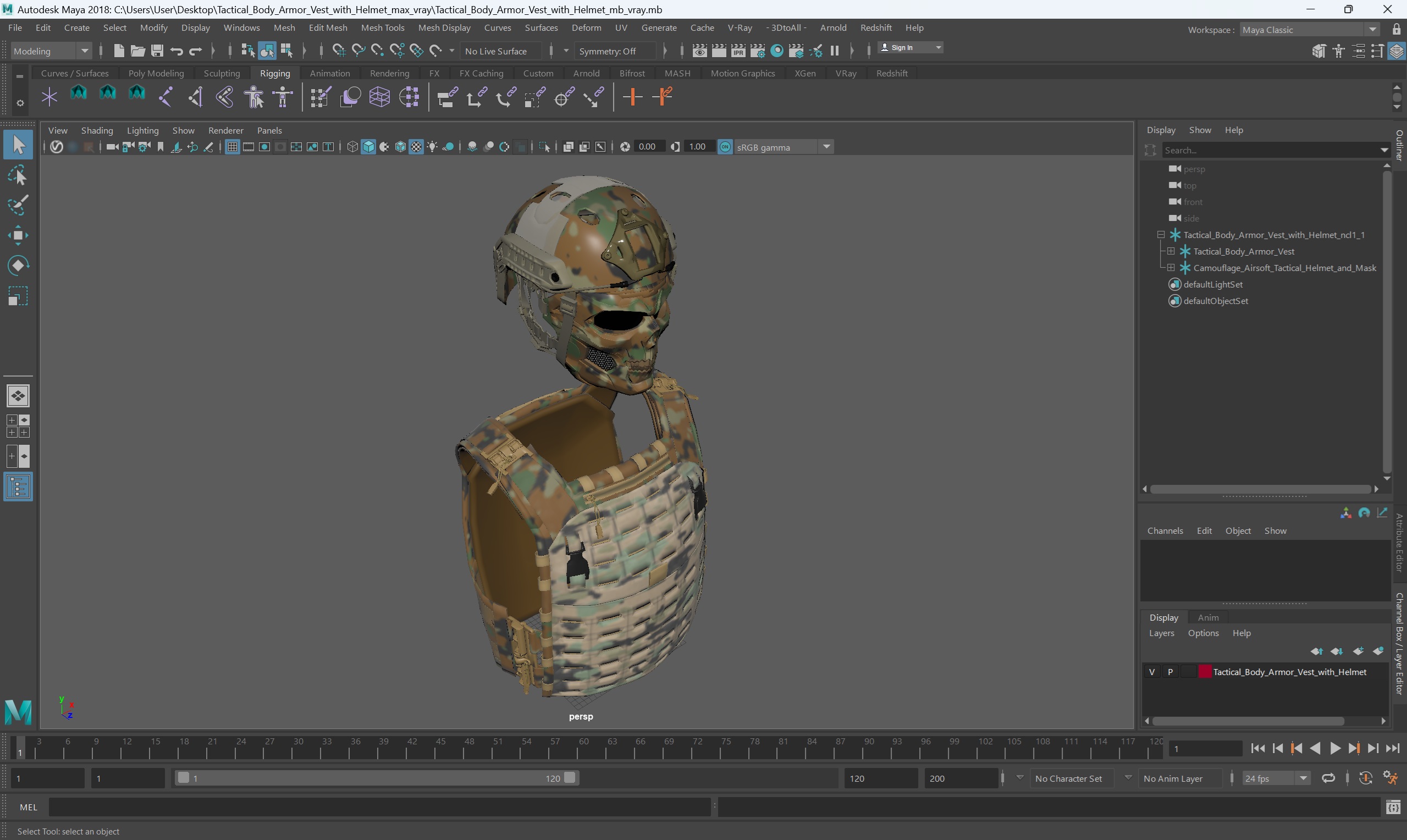1407x840 pixels.
Task: Switch to the Animation shelf tab
Action: (330, 73)
